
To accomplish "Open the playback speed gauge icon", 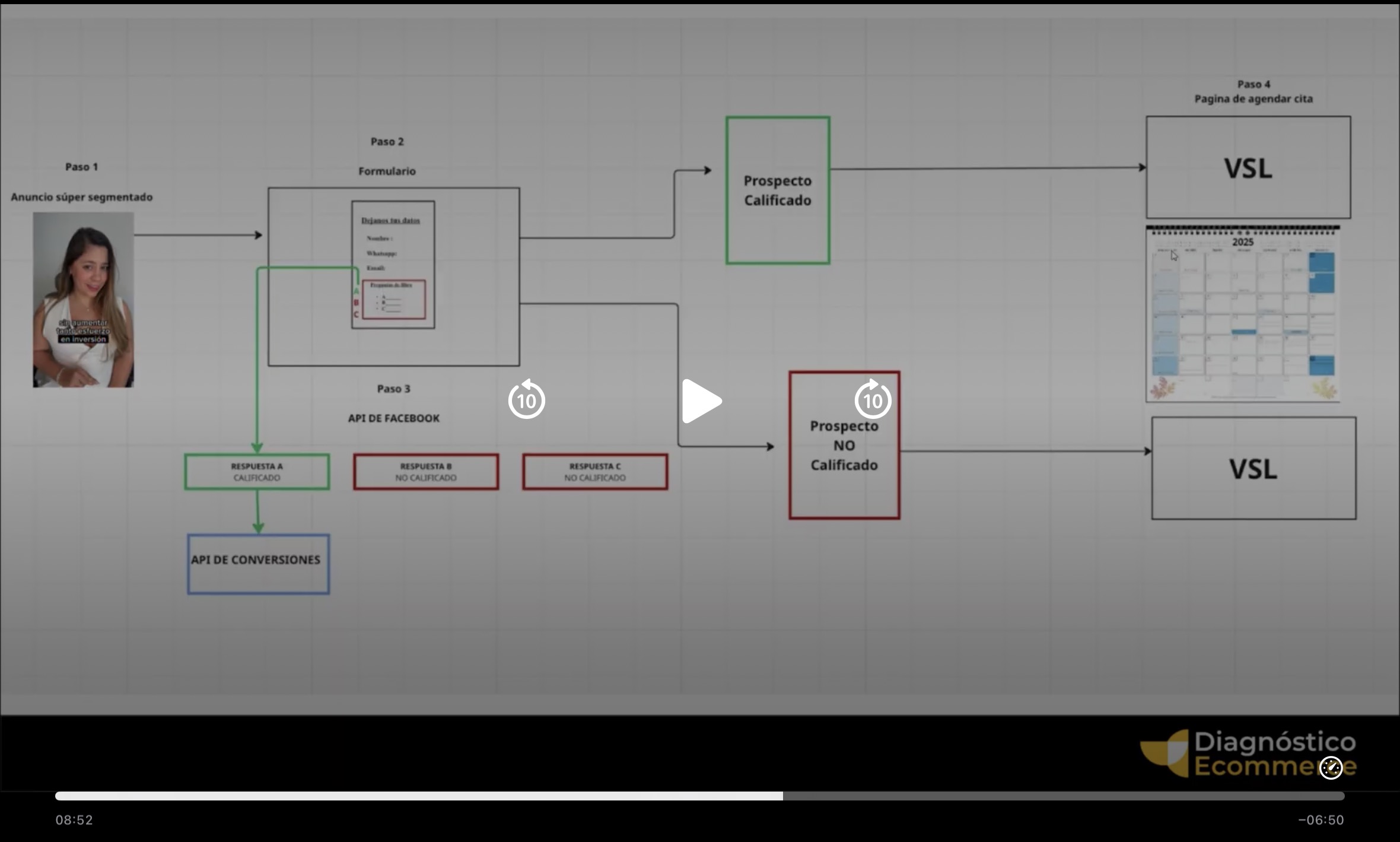I will pyautogui.click(x=1331, y=768).
